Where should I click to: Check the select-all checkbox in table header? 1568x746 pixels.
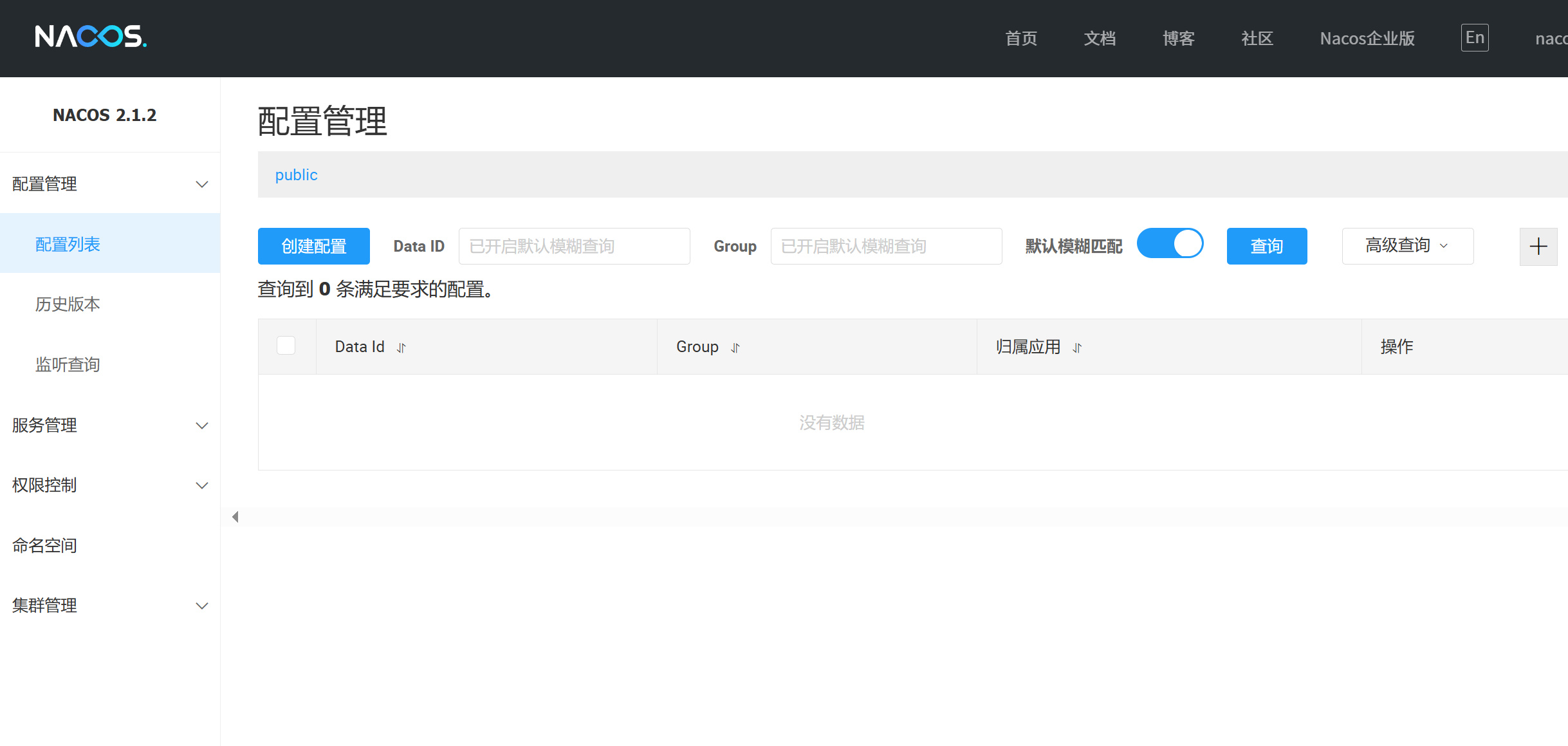coord(286,346)
